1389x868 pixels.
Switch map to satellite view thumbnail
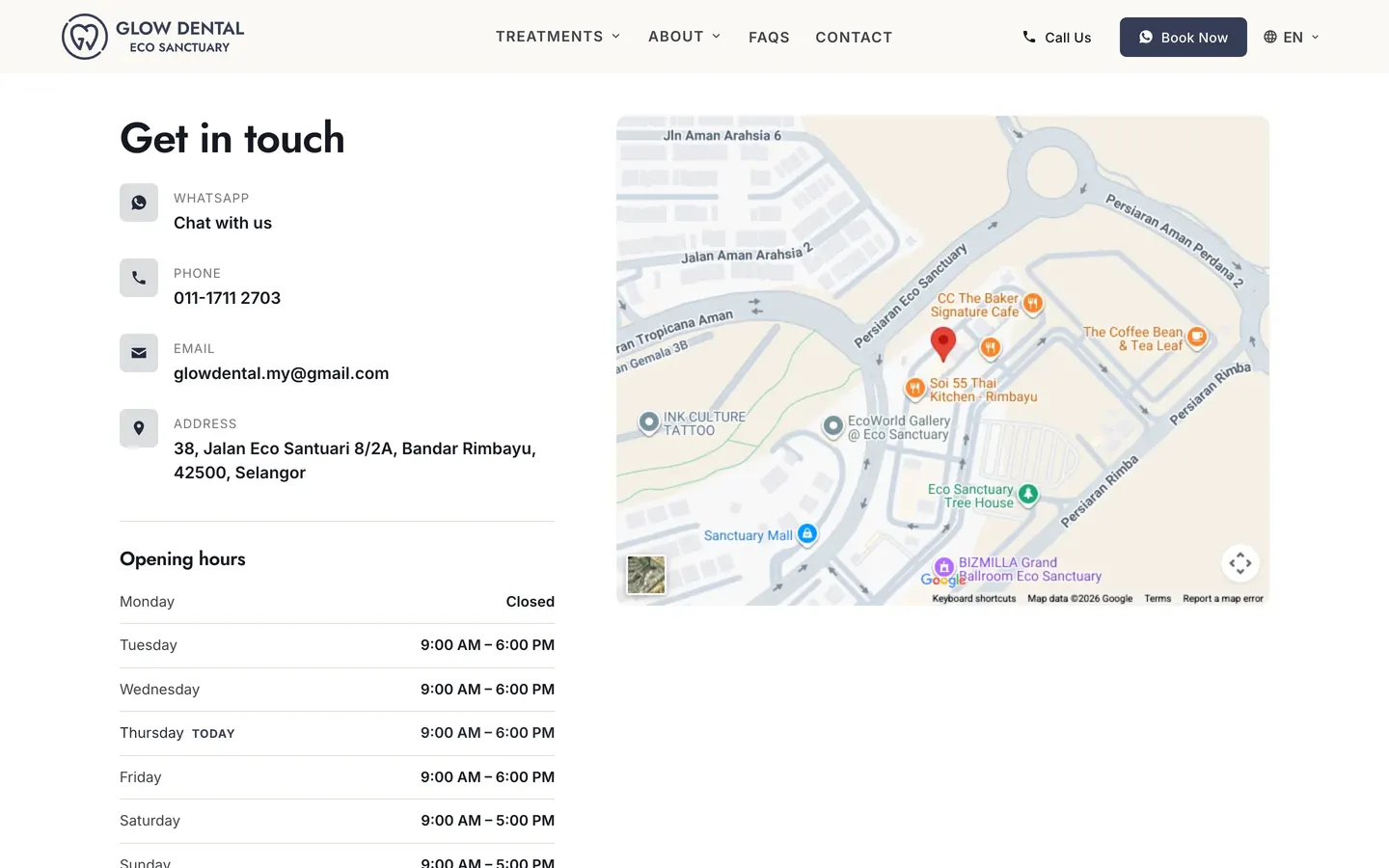pyautogui.click(x=646, y=575)
